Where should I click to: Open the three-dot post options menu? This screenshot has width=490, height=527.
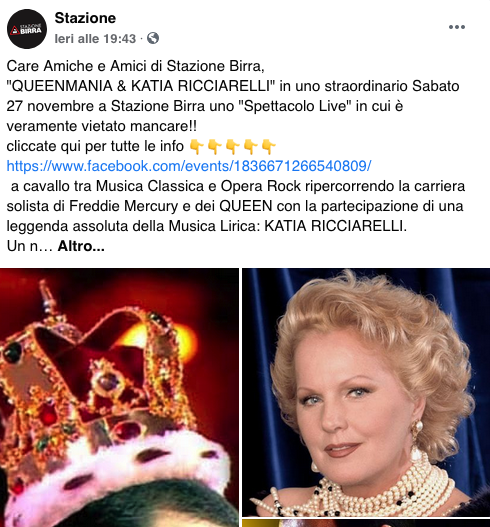[x=457, y=27]
